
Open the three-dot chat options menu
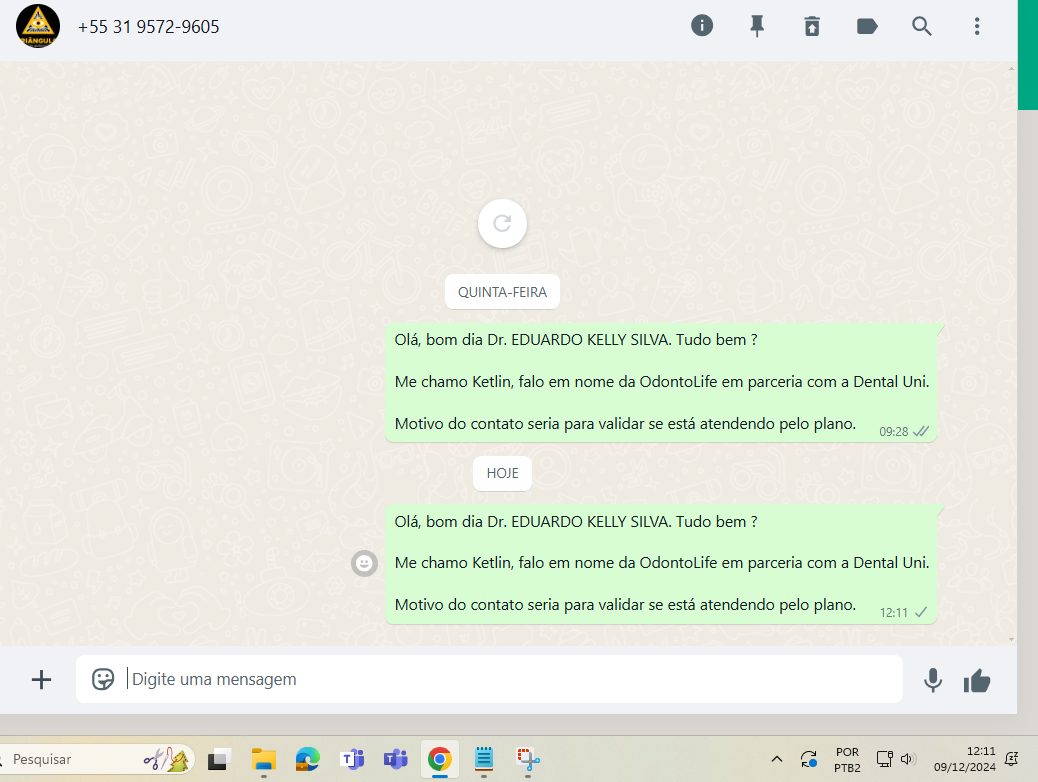(976, 26)
